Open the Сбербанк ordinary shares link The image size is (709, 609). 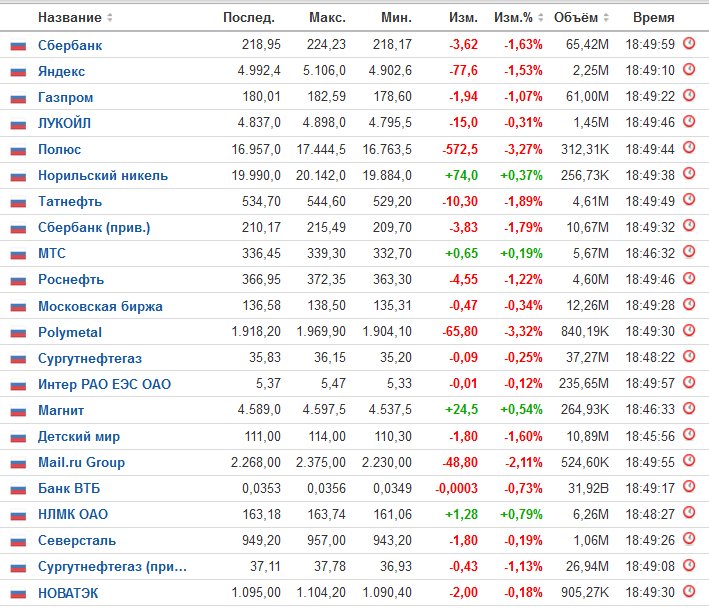[70, 45]
